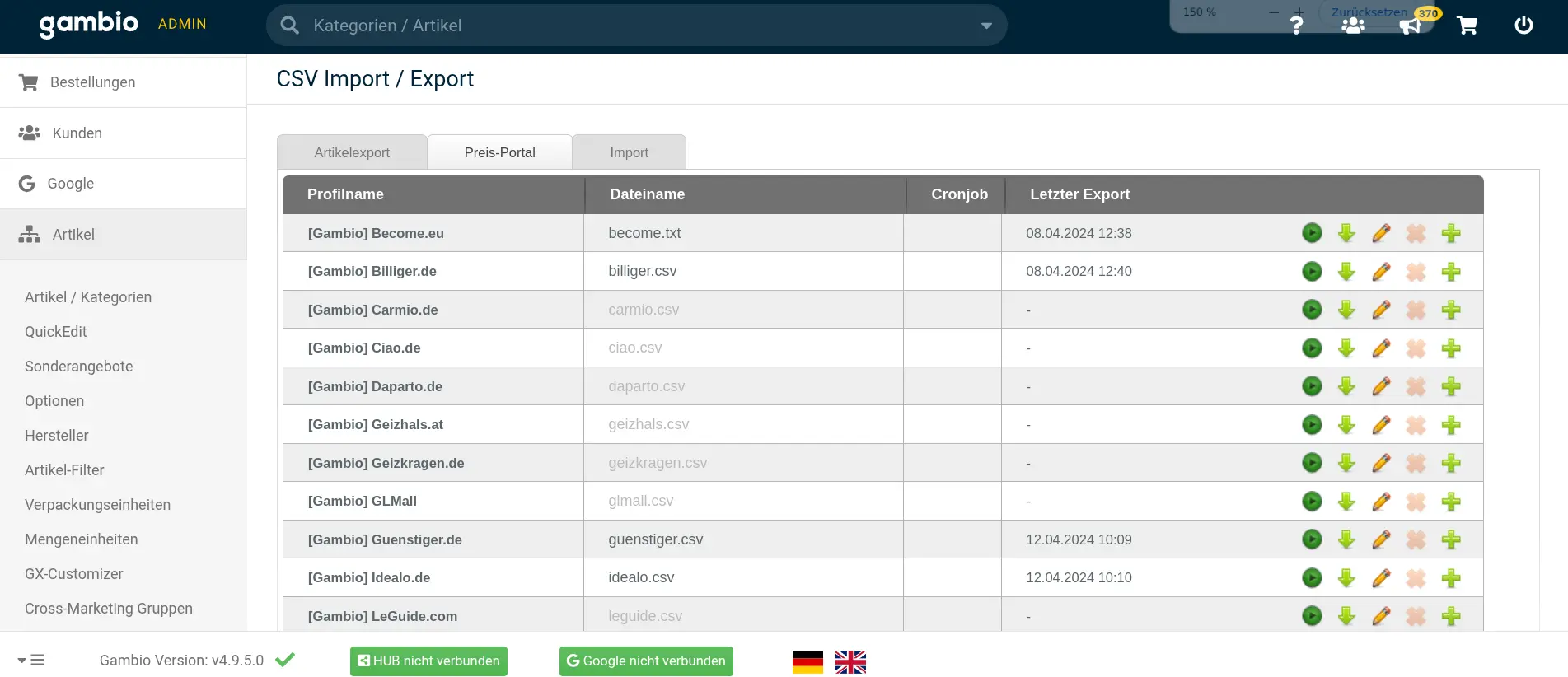Click the green plus for Idealo.de
This screenshot has width=1568, height=677.
click(x=1451, y=578)
